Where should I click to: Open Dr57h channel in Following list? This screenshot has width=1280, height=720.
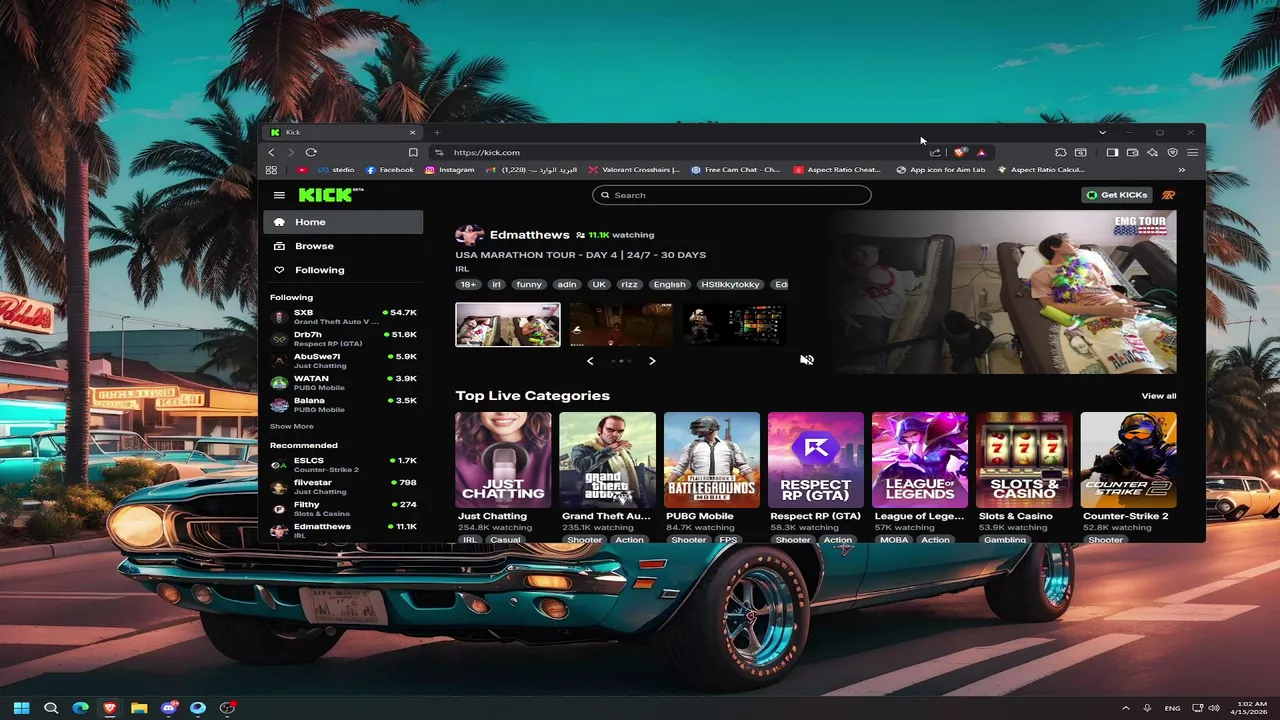(x=343, y=339)
